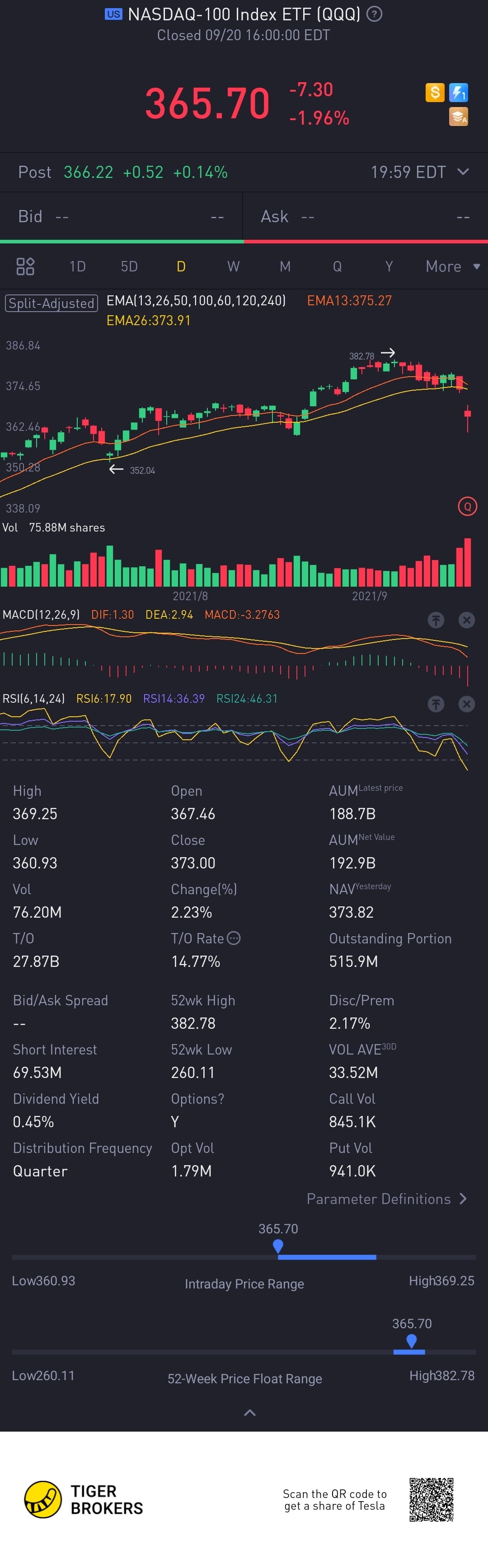Select the Y yearly chart tab

[389, 266]
